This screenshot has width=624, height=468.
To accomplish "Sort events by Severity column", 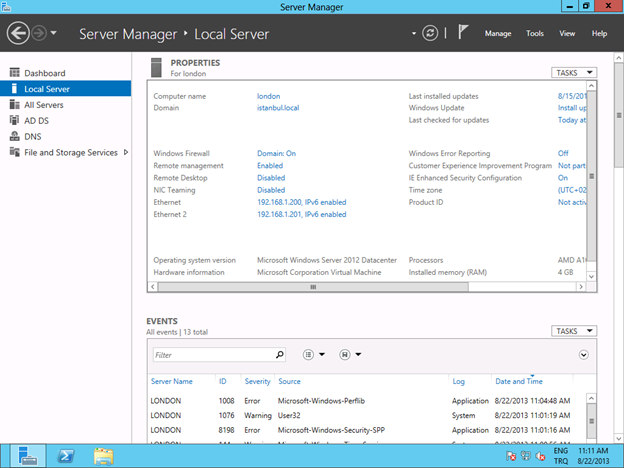I will click(257, 381).
